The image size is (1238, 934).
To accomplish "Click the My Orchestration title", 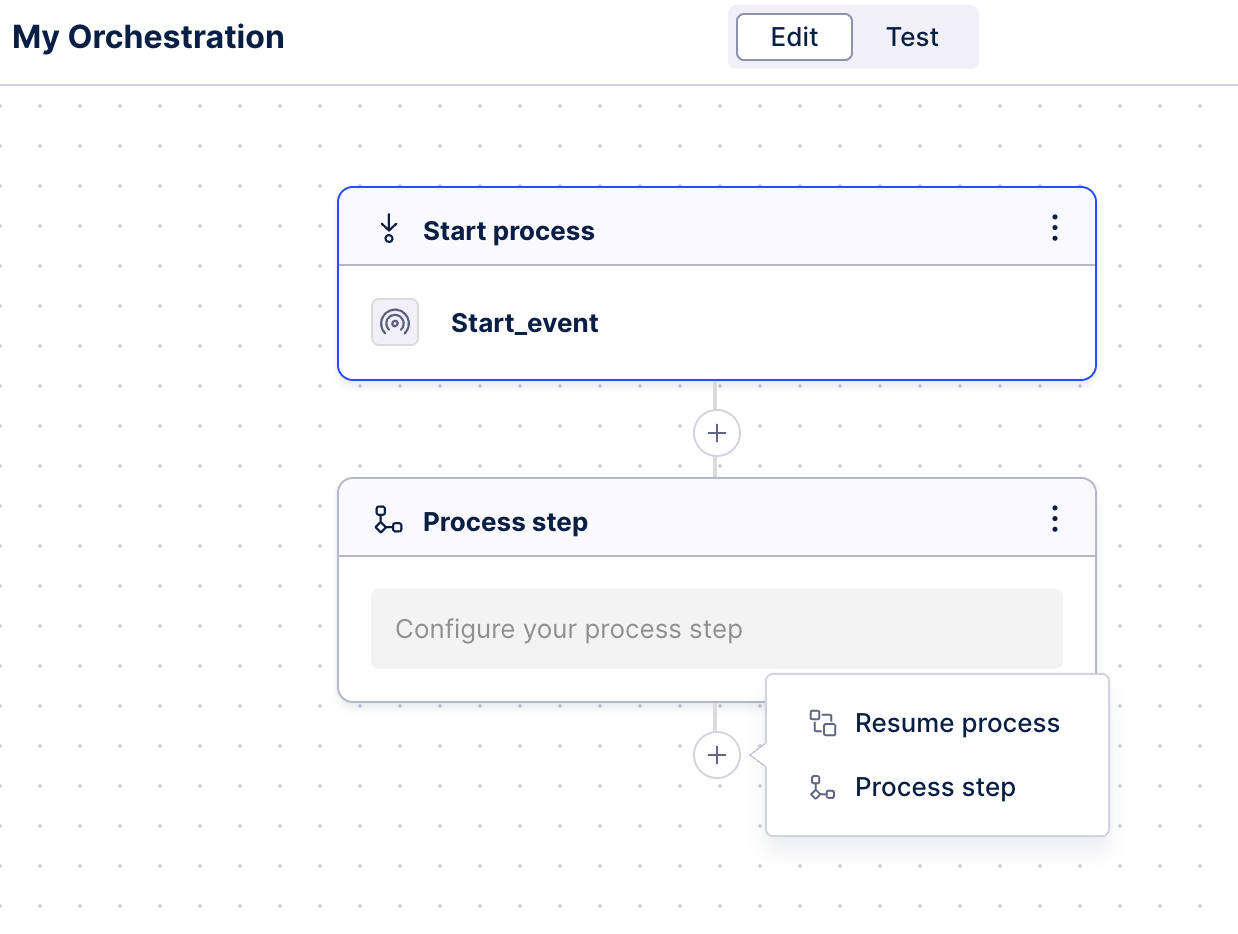I will click(x=148, y=38).
